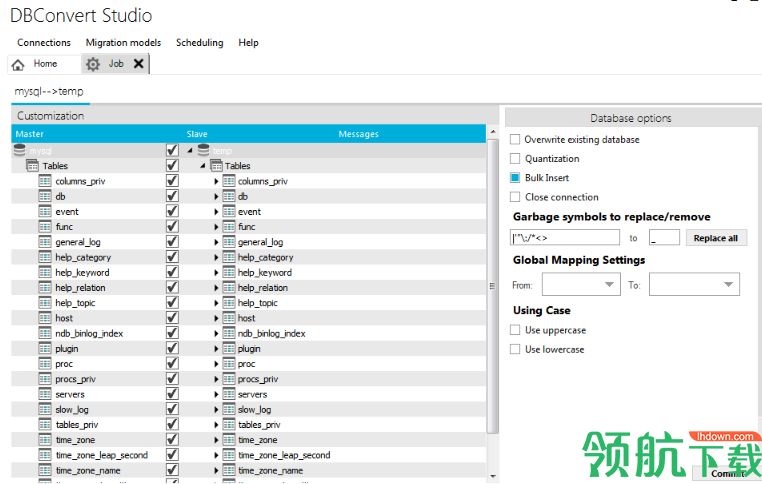Click slave plugin table icon
Viewport: 762px width, 484px height.
229,349
